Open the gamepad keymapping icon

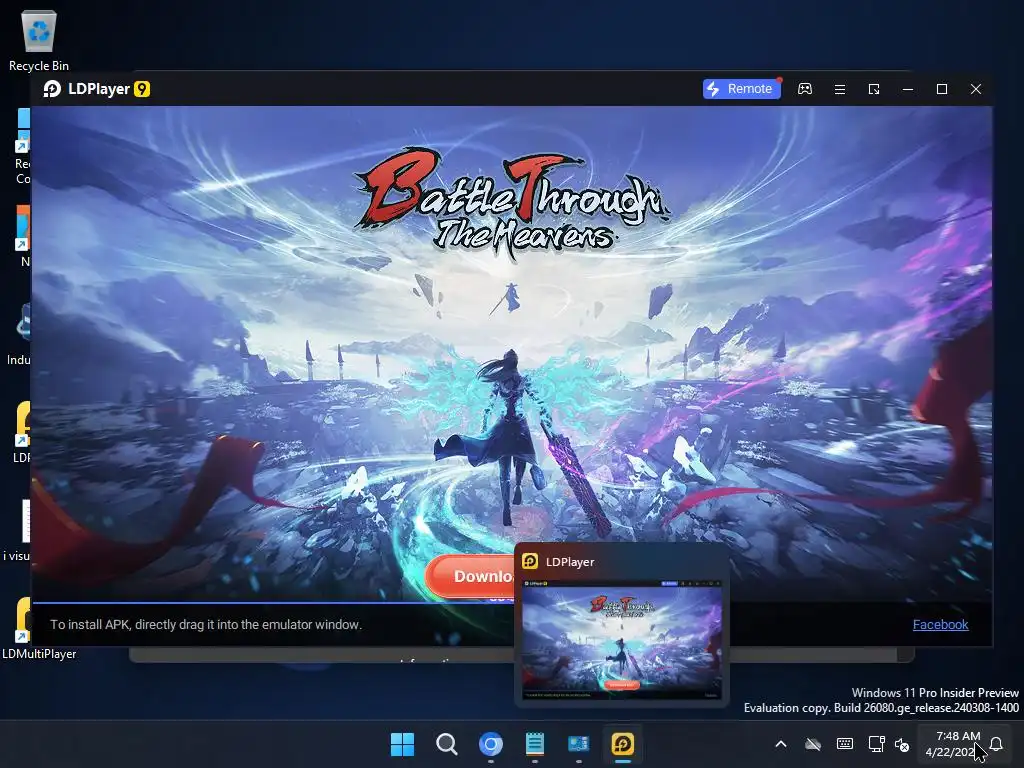(805, 89)
